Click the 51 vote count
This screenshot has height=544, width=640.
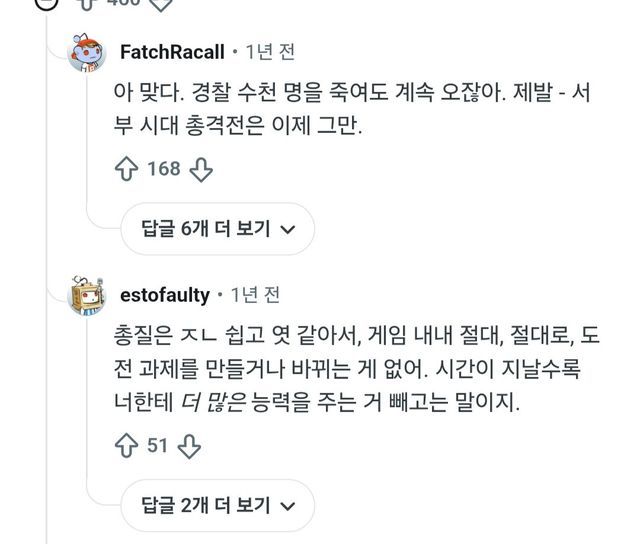[158, 445]
